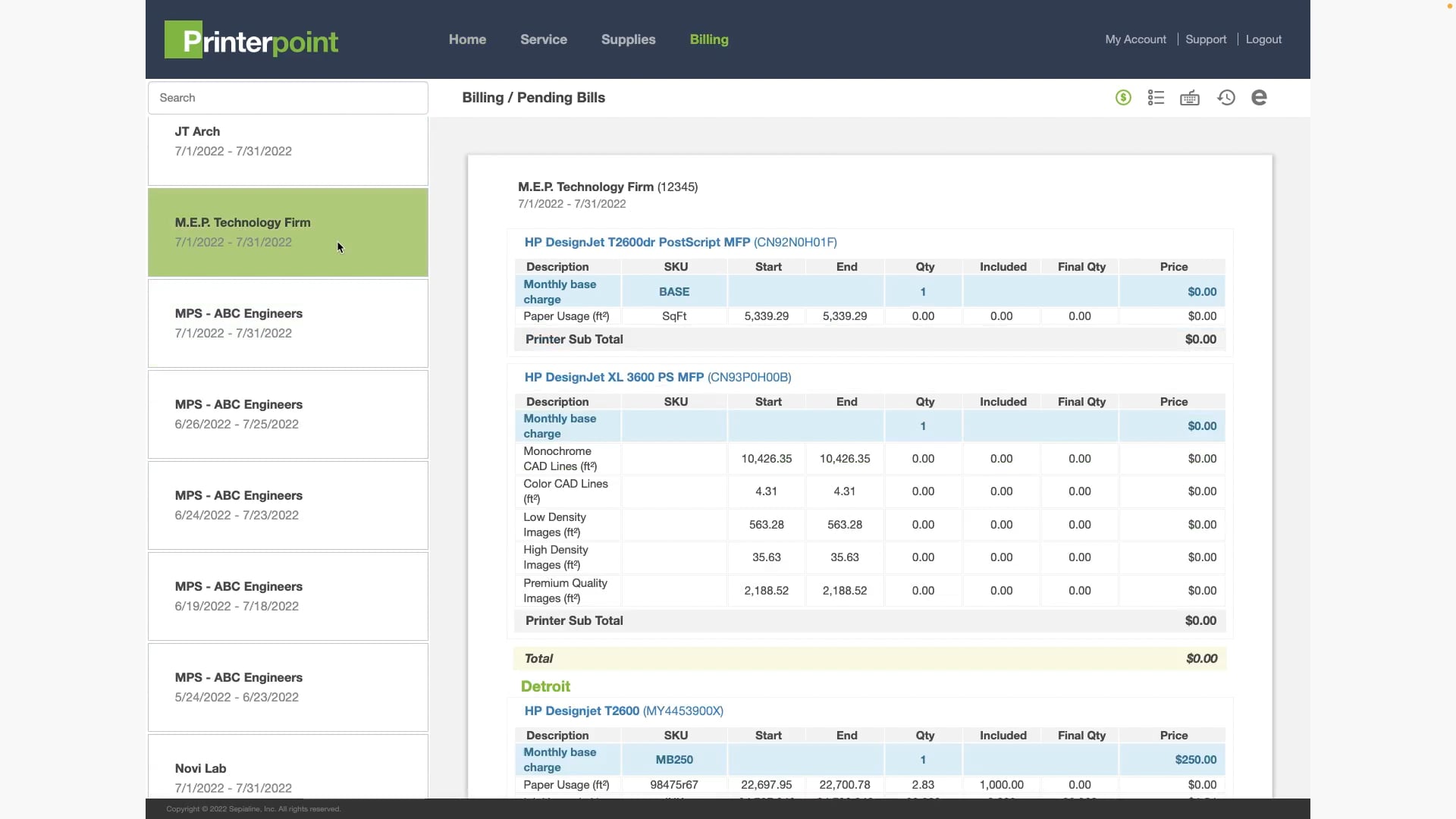
Task: Click the Printerpoint logo
Action: point(252,39)
